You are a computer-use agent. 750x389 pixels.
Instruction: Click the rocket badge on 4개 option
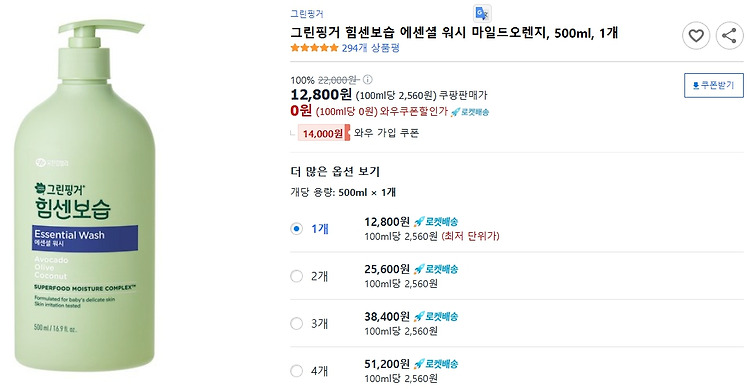436,364
